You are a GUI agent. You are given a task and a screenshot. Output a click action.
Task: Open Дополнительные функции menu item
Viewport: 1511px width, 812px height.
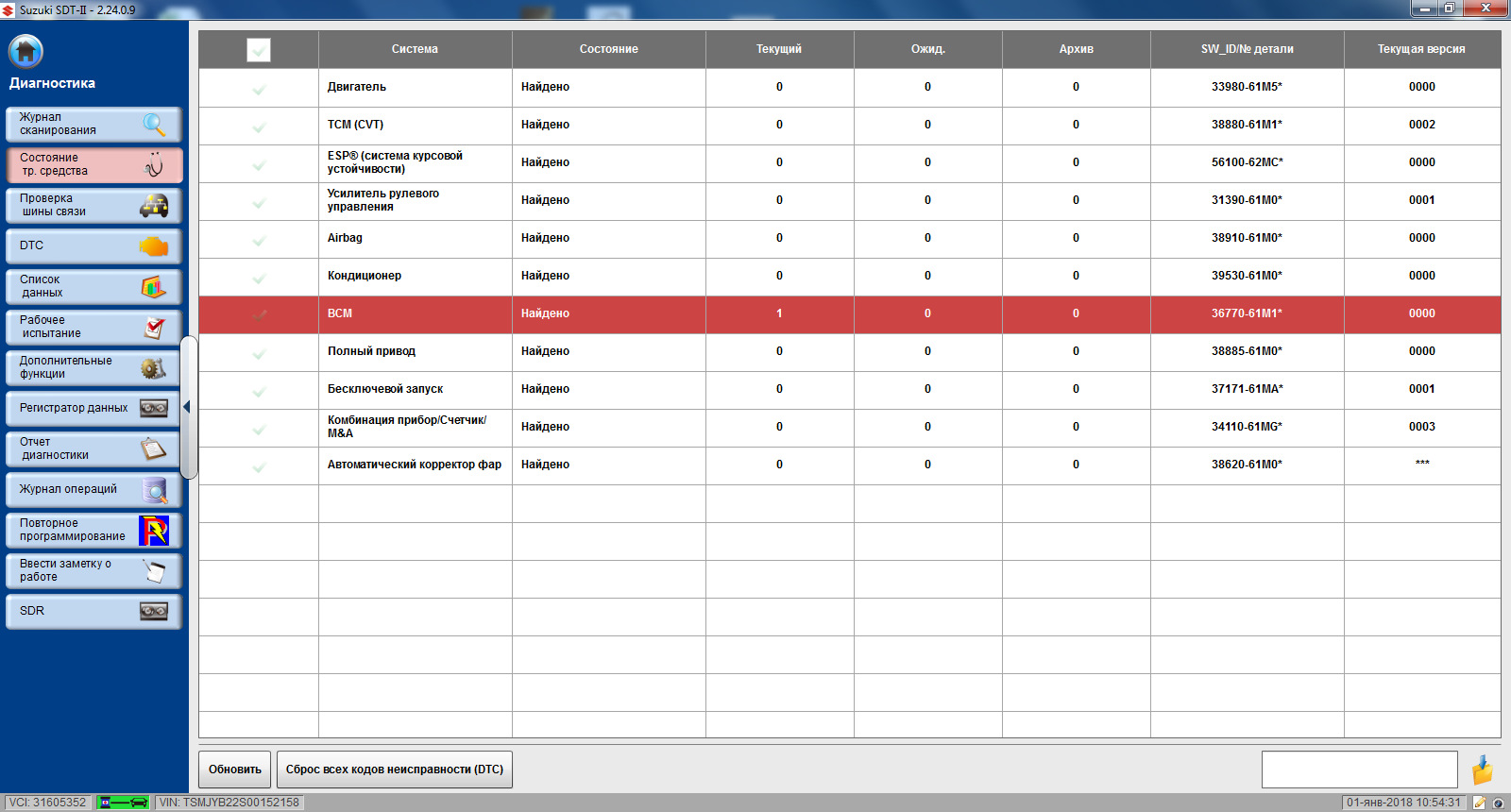click(93, 367)
